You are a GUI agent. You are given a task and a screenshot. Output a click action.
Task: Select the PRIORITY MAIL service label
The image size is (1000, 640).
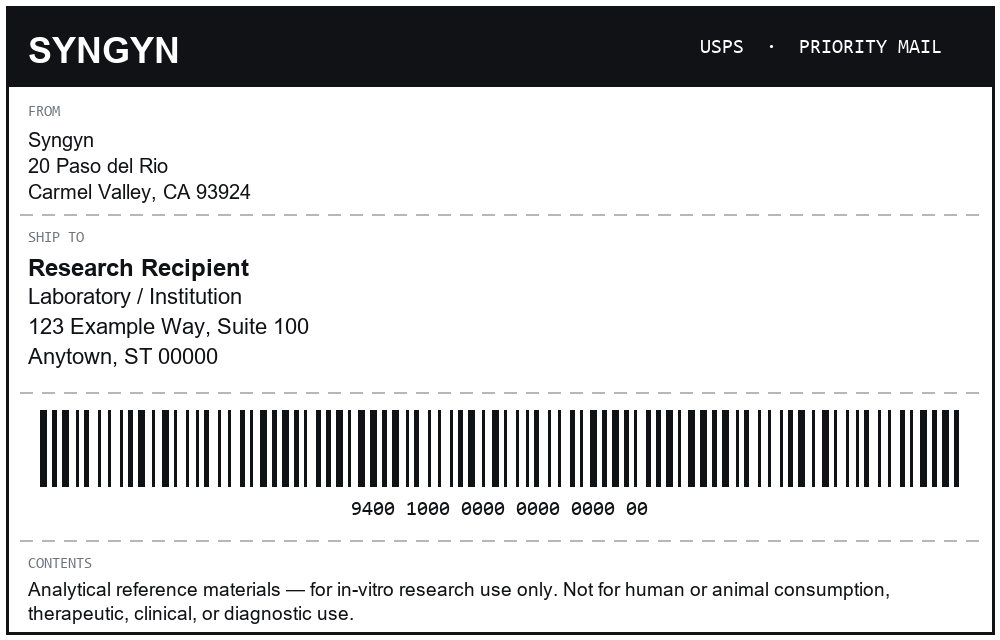click(870, 47)
